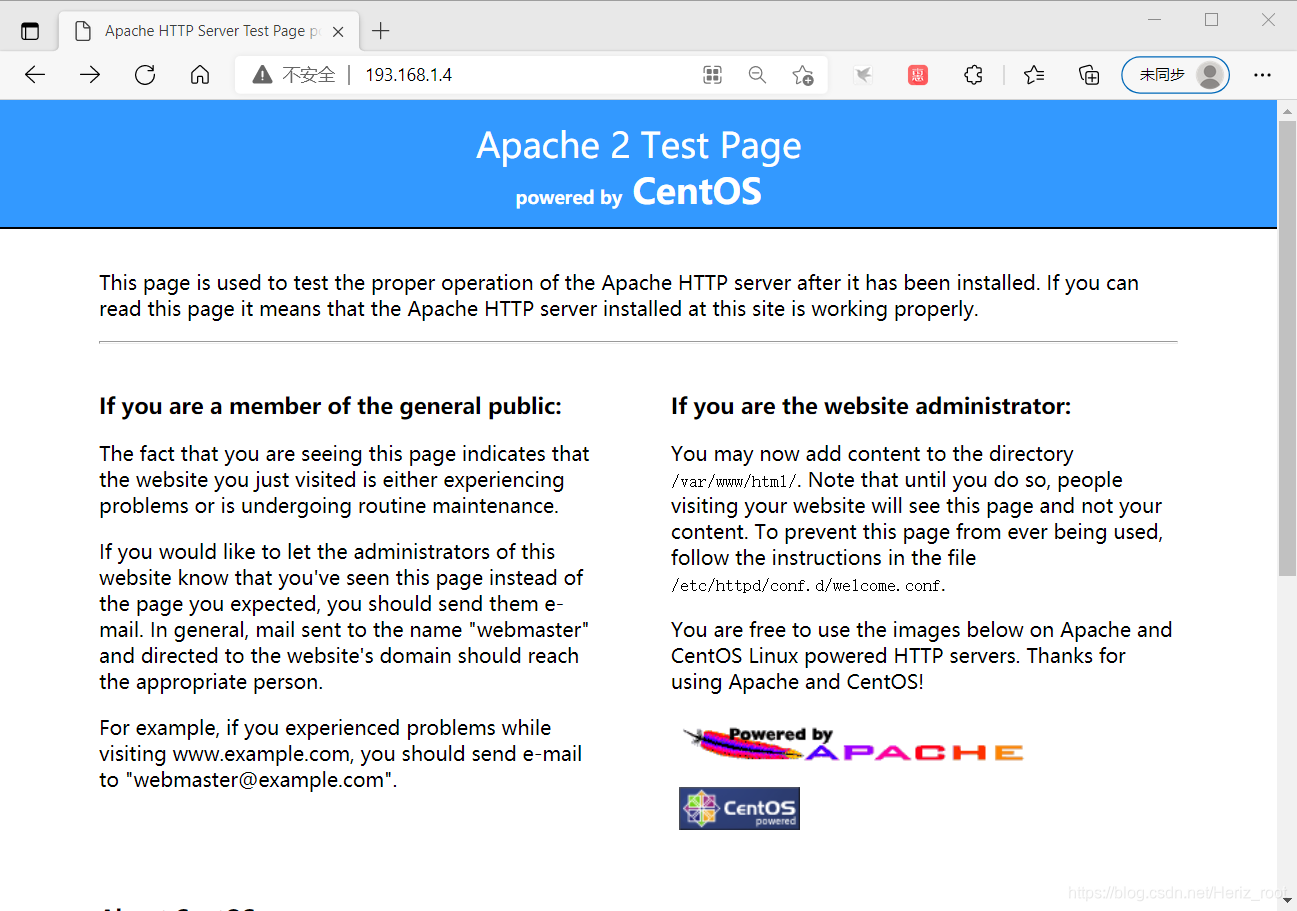Open the gray bird extension icon
The width and height of the screenshot is (1297, 911).
coord(862,75)
